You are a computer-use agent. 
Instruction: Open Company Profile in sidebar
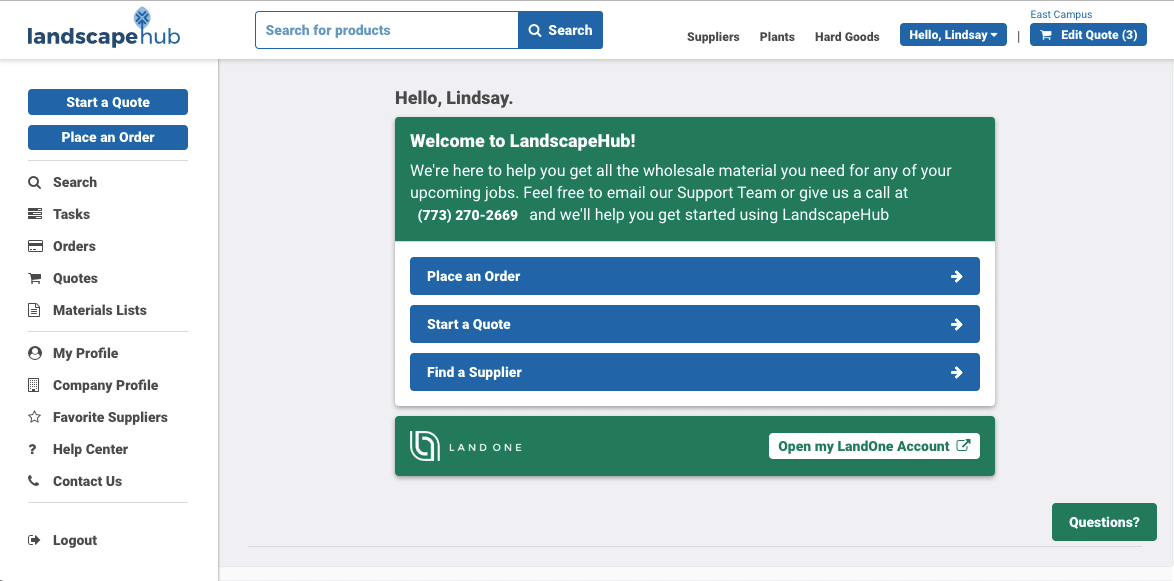tap(106, 386)
